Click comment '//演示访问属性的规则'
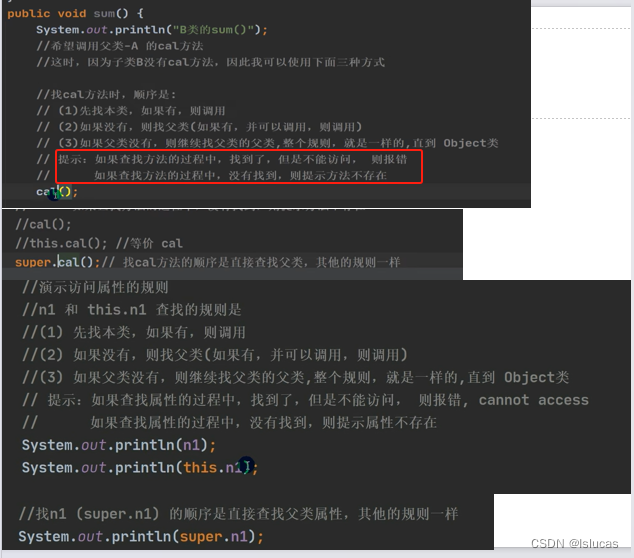The width and height of the screenshot is (634, 558). pos(95,287)
